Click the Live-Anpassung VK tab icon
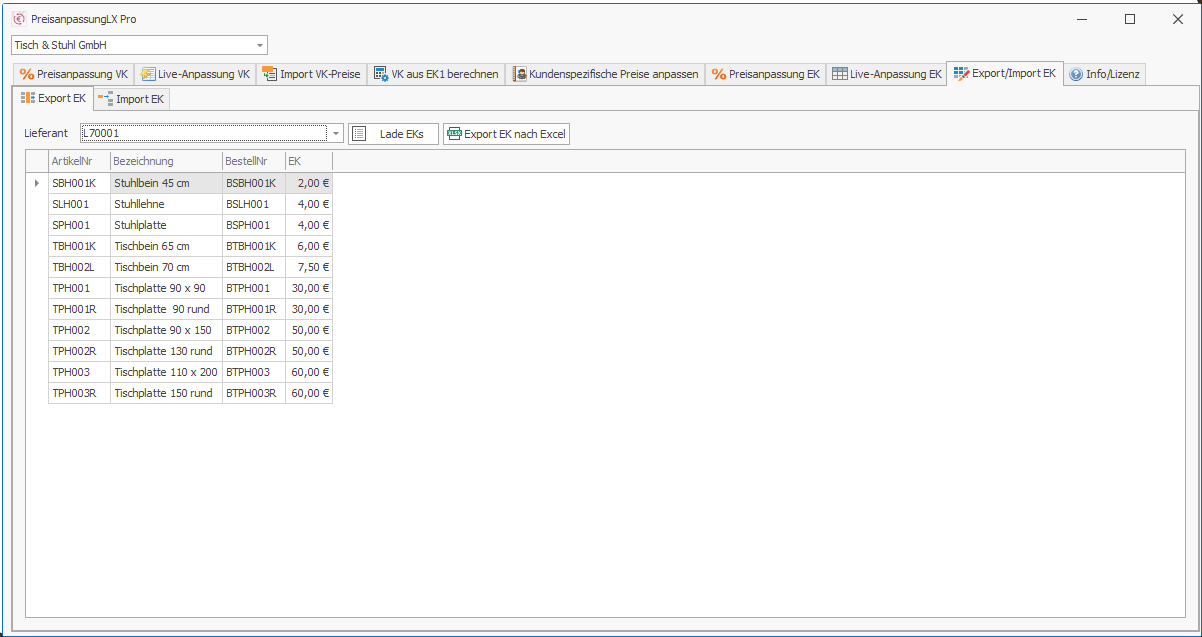This screenshot has height=637, width=1202. click(x=148, y=74)
